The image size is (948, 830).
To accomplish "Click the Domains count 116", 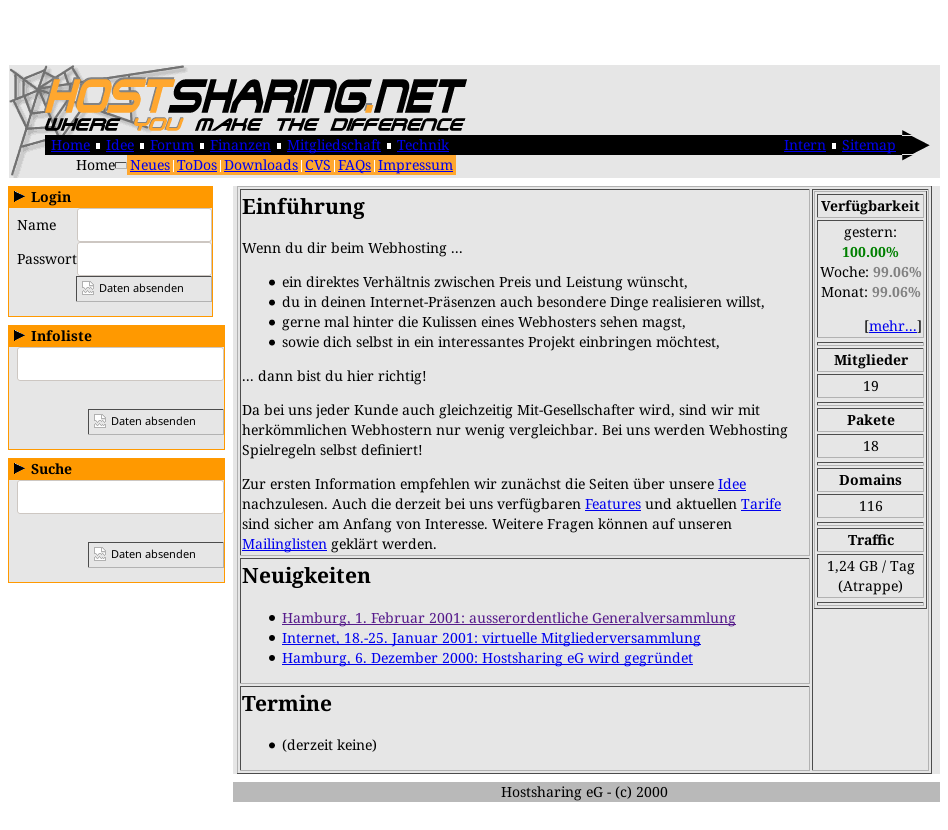I will pyautogui.click(x=871, y=506).
